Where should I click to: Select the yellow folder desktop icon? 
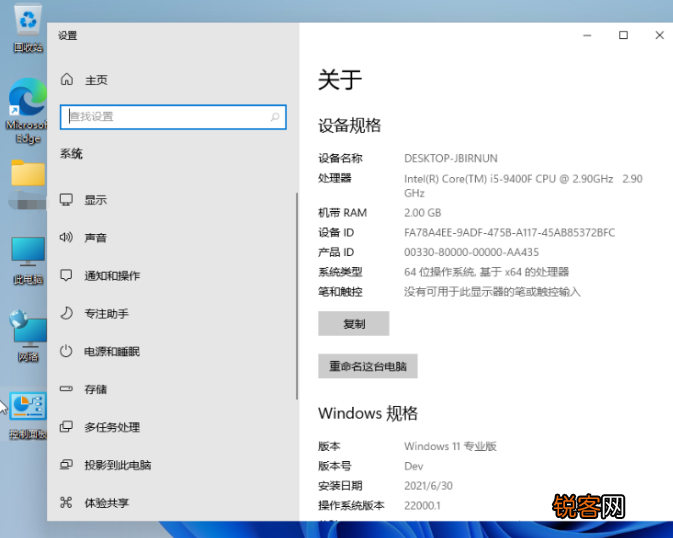(28, 173)
